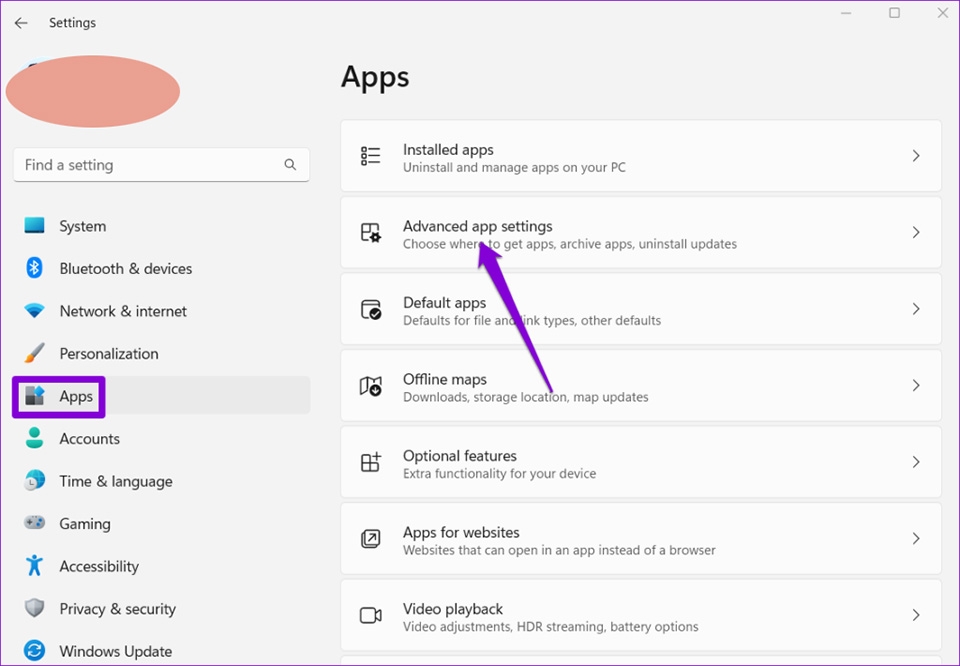This screenshot has width=960, height=666.
Task: Open Privacy & security settings
Action: pyautogui.click(x=162, y=608)
